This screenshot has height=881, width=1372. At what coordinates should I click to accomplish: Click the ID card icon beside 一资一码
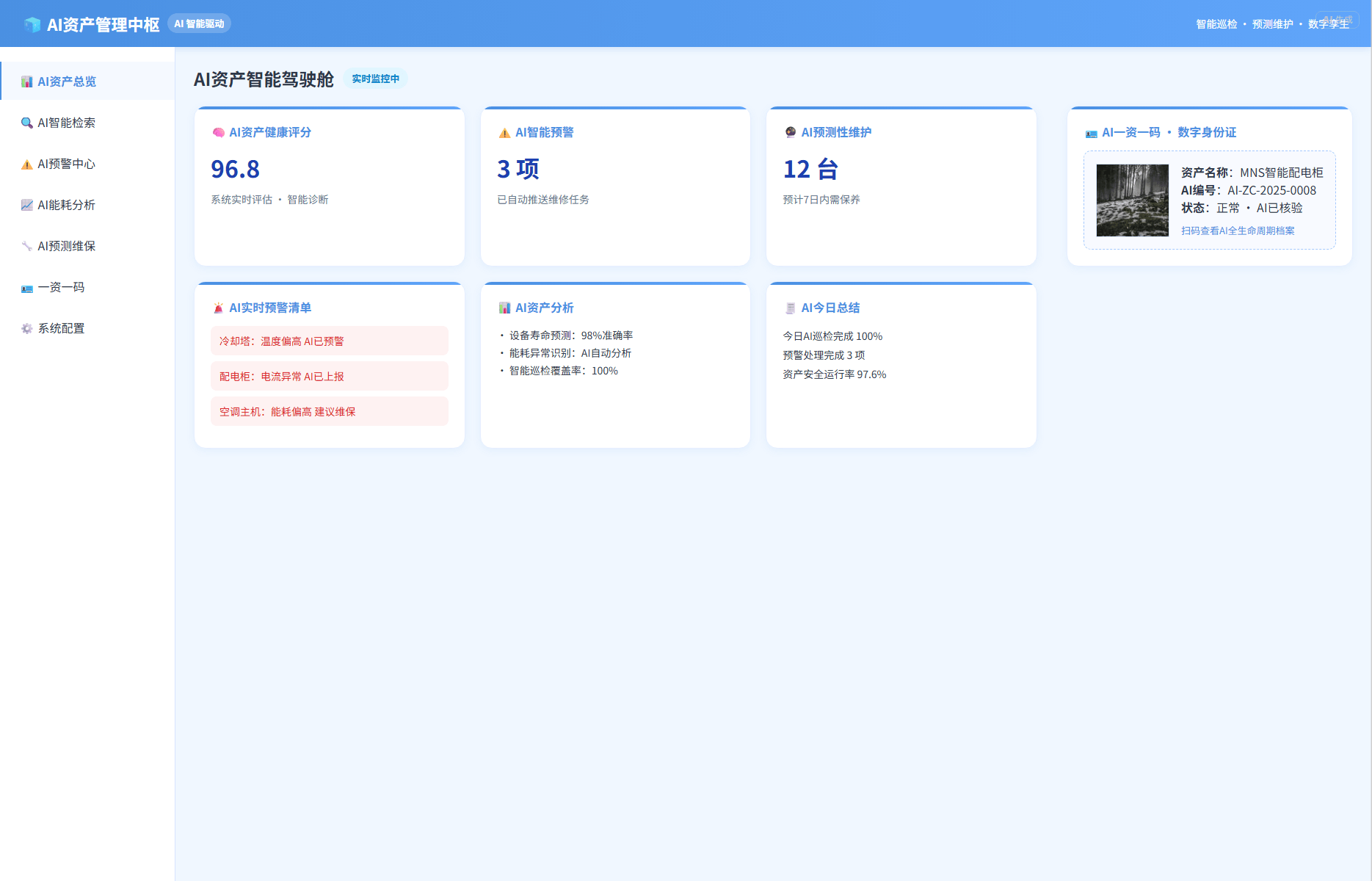tap(27, 288)
